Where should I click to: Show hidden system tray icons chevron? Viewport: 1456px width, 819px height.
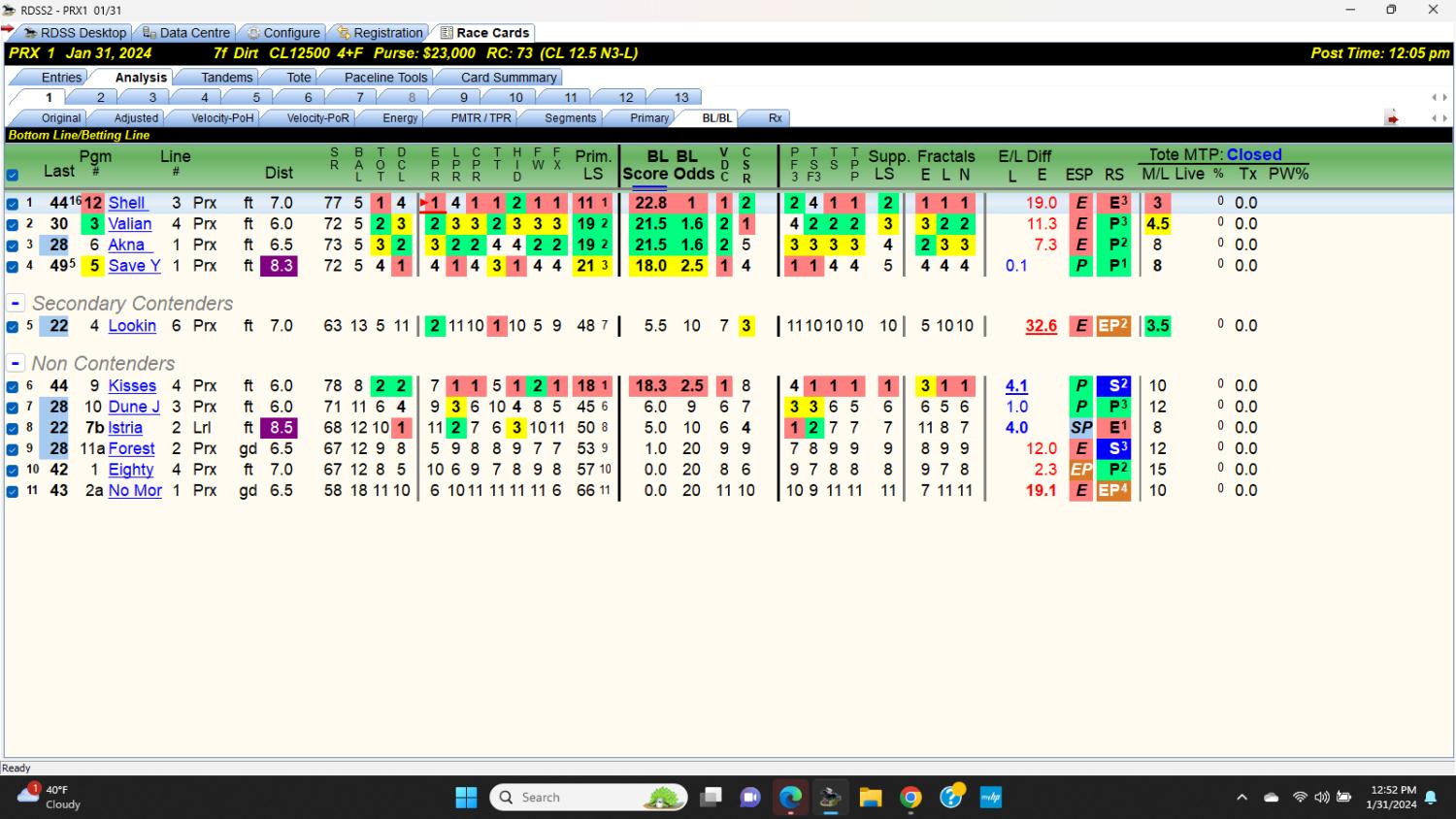[x=1241, y=798]
